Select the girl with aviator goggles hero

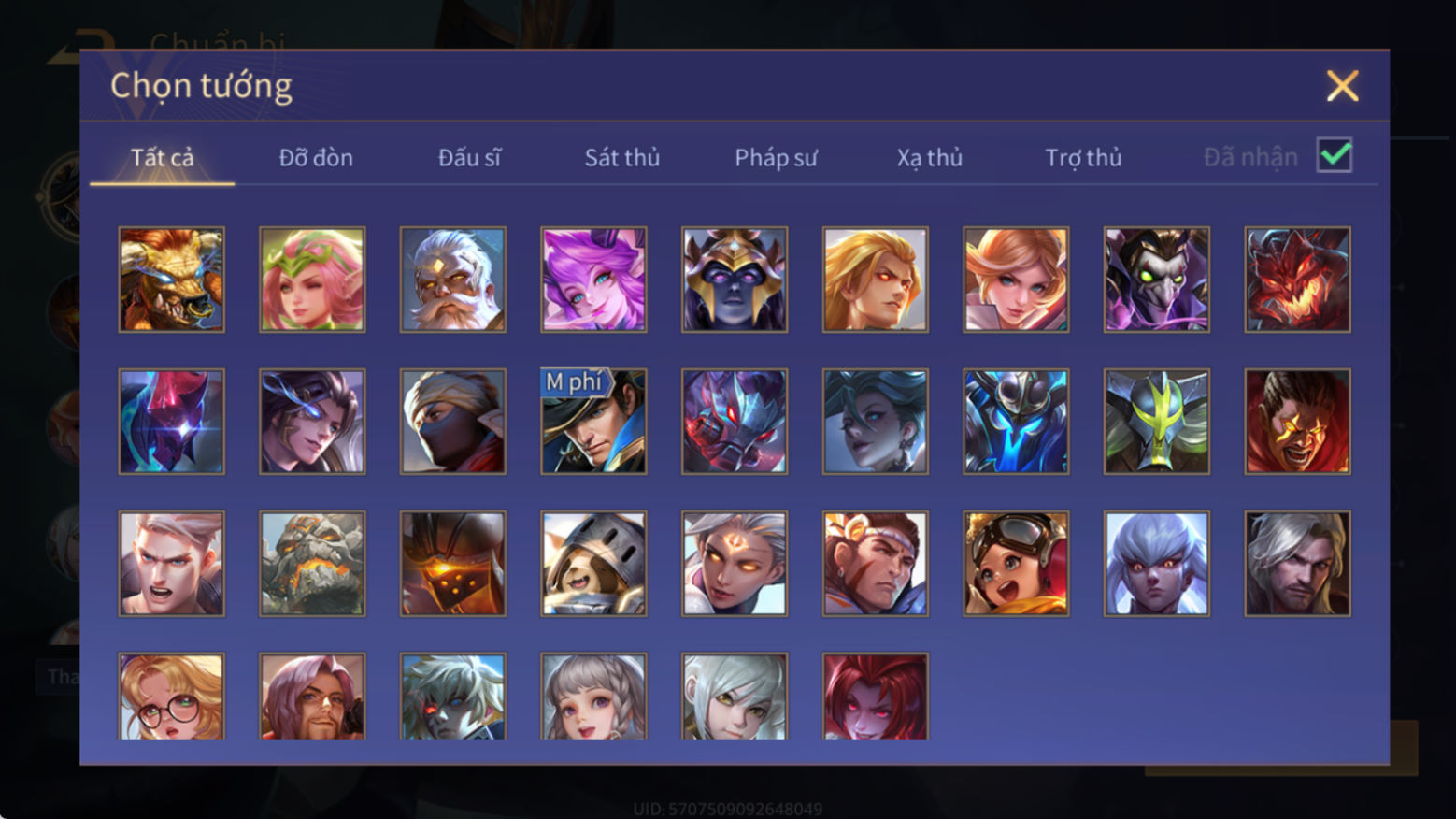1016,564
